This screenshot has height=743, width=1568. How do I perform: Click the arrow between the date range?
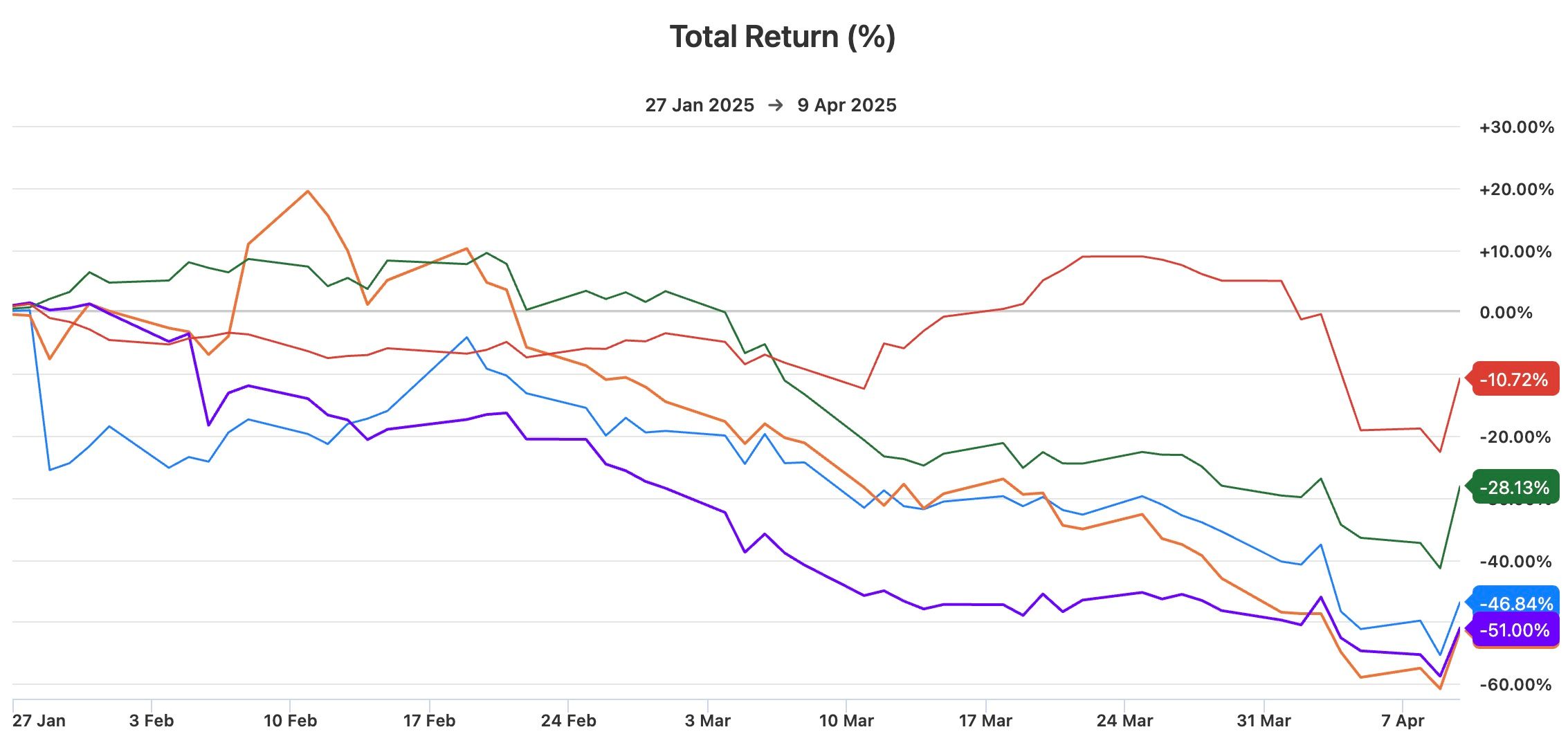pyautogui.click(x=776, y=105)
